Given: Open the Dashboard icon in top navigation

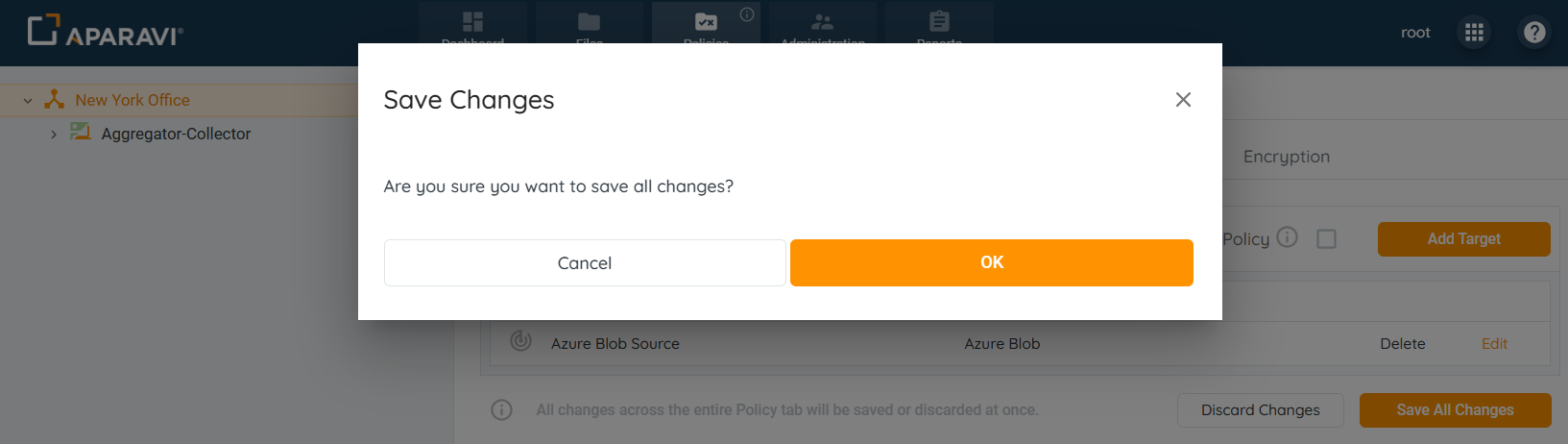Looking at the screenshot, I should (x=472, y=22).
